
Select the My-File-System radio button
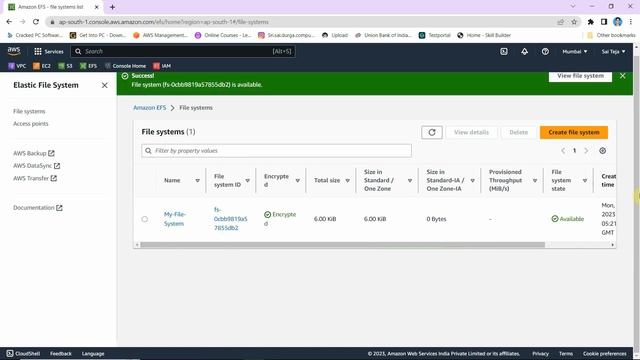[x=144, y=219]
